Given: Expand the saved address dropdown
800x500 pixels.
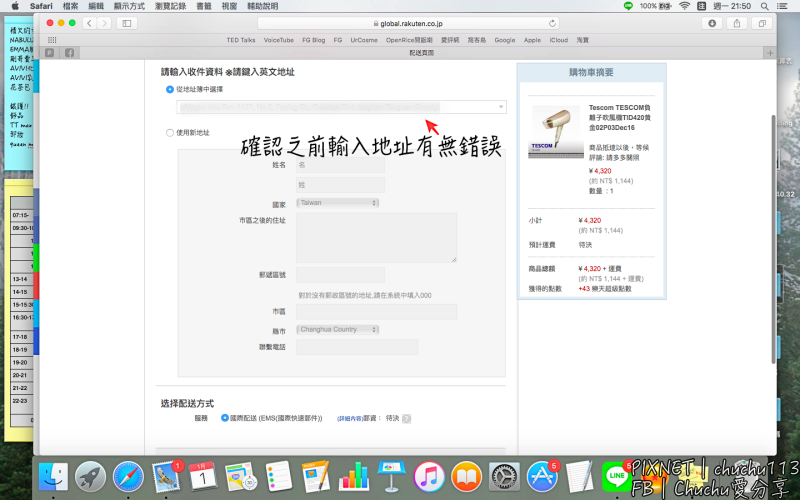Looking at the screenshot, I should click(x=341, y=106).
